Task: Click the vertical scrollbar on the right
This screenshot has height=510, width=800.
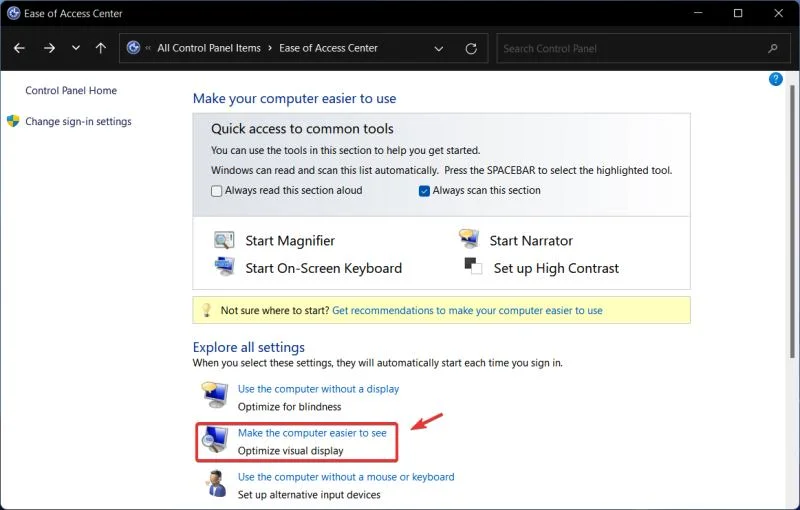Action: [x=791, y=221]
